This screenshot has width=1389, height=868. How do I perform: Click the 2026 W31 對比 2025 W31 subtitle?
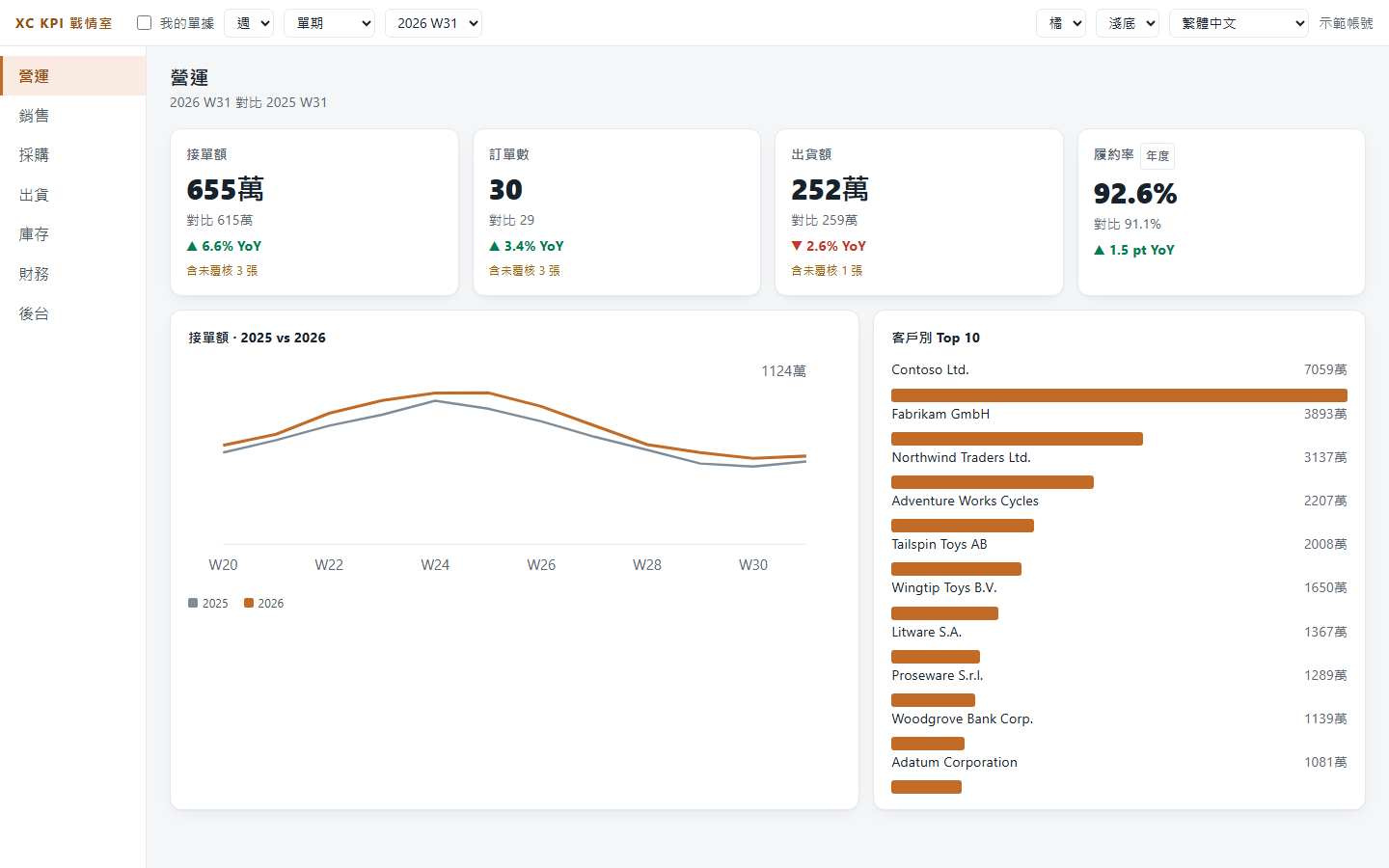(249, 102)
